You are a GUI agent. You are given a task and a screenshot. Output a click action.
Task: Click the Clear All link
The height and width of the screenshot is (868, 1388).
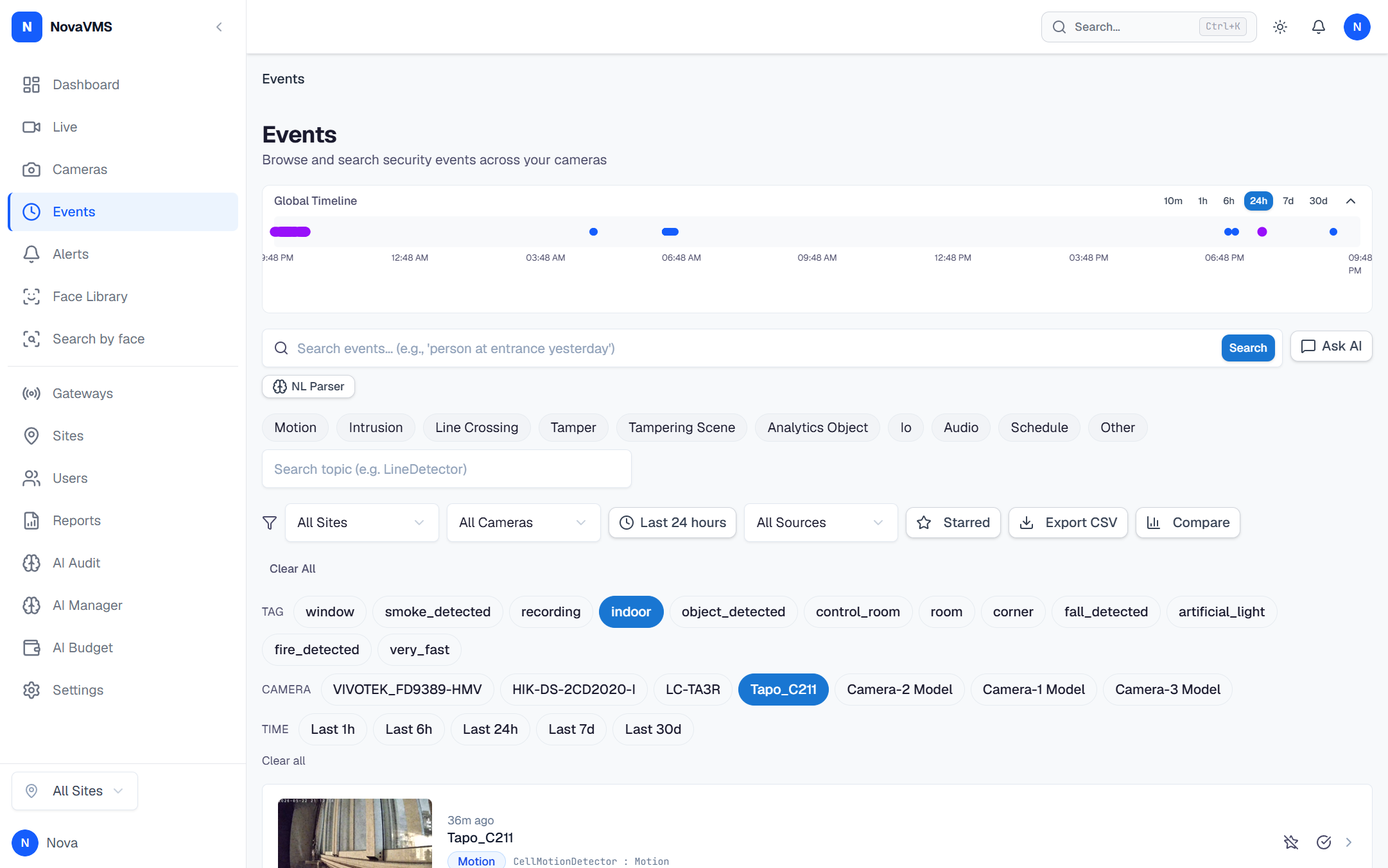[x=292, y=569]
